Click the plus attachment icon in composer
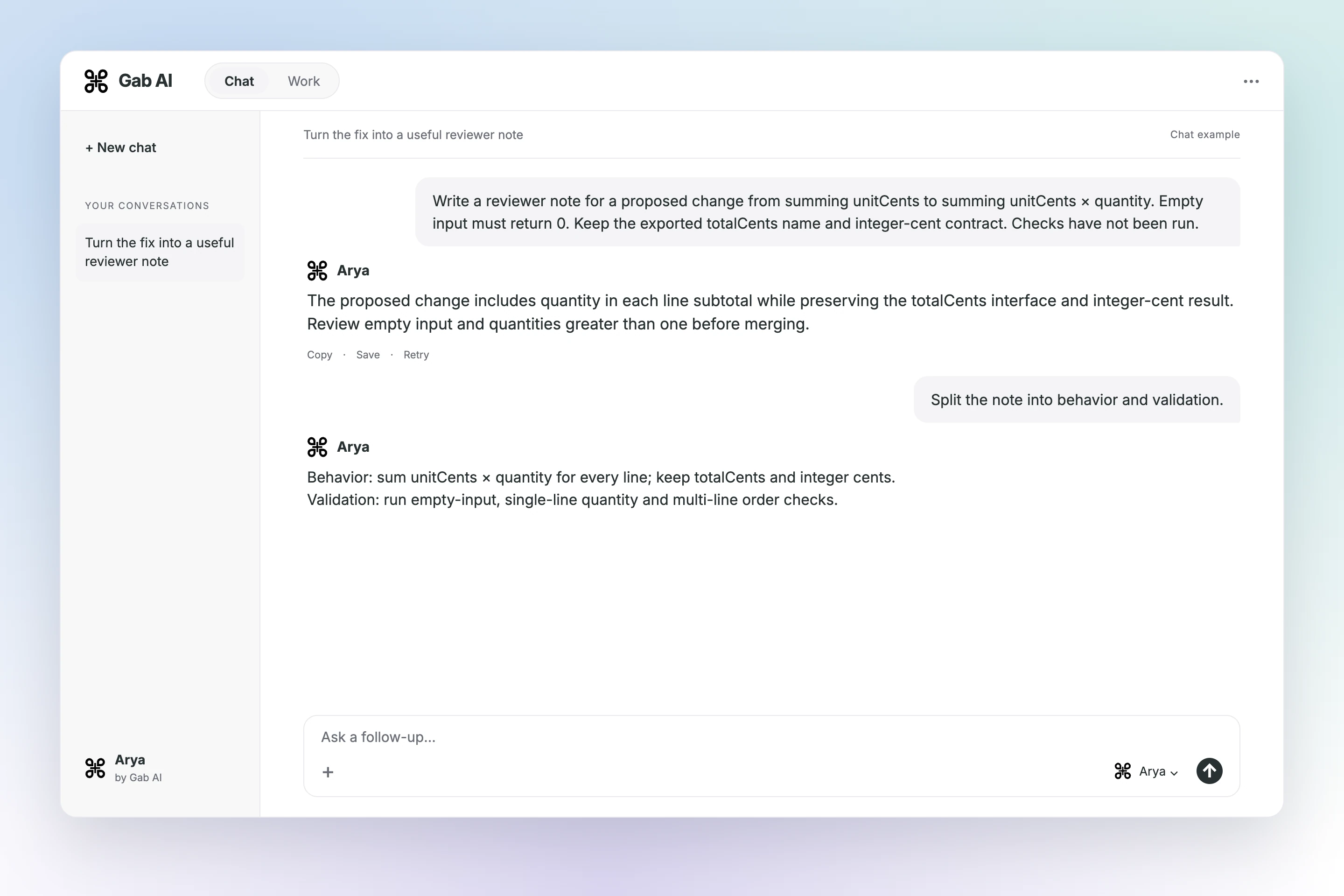This screenshot has width=1344, height=896. click(x=328, y=772)
